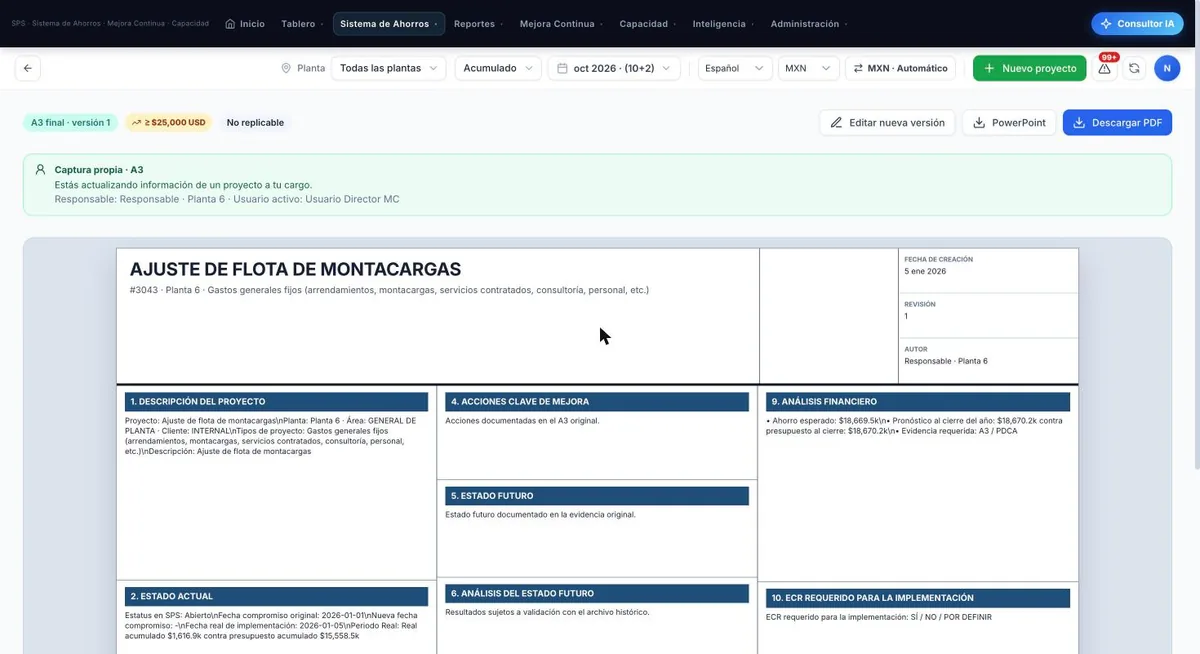Viewport: 1200px width, 654px height.
Task: Download the A3 with Descargar PDF
Action: tap(1117, 123)
